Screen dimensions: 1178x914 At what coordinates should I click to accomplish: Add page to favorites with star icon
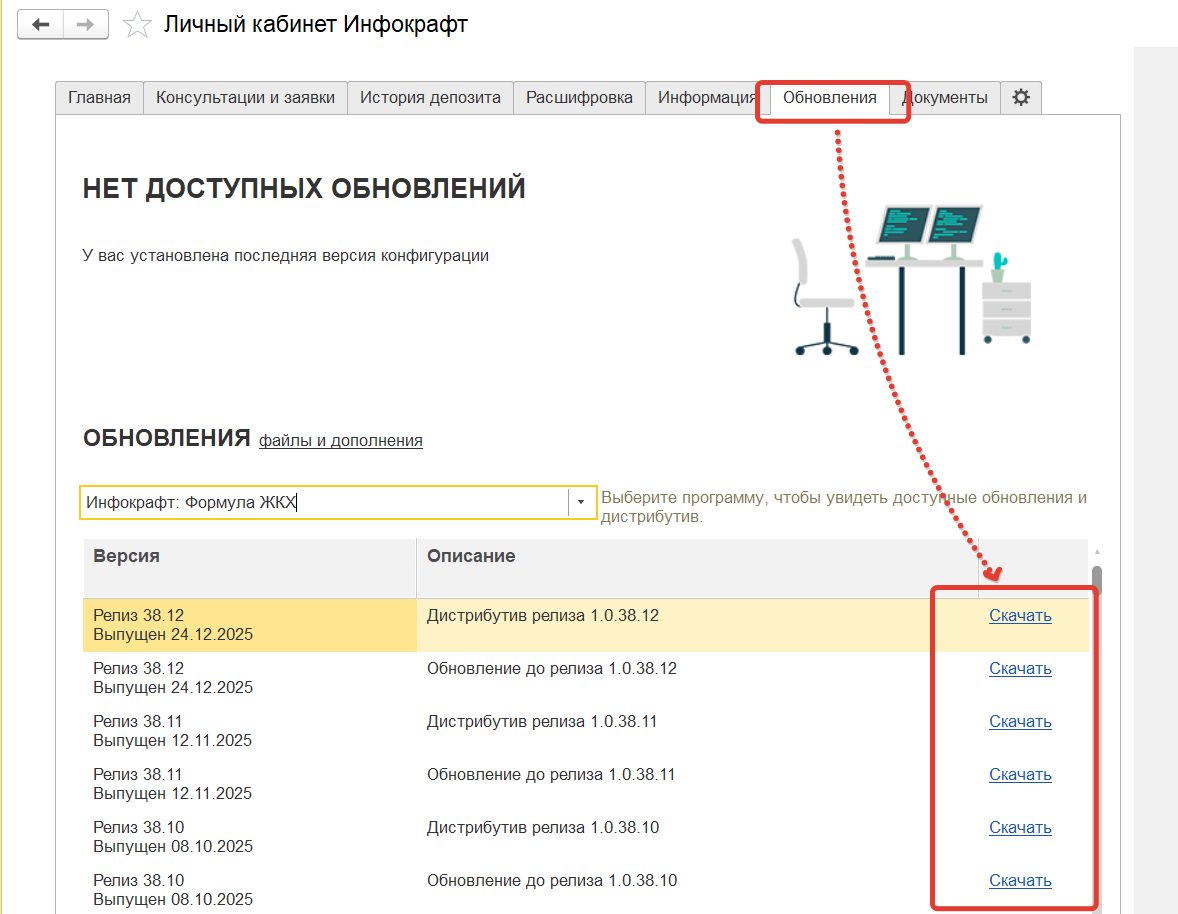point(136,25)
